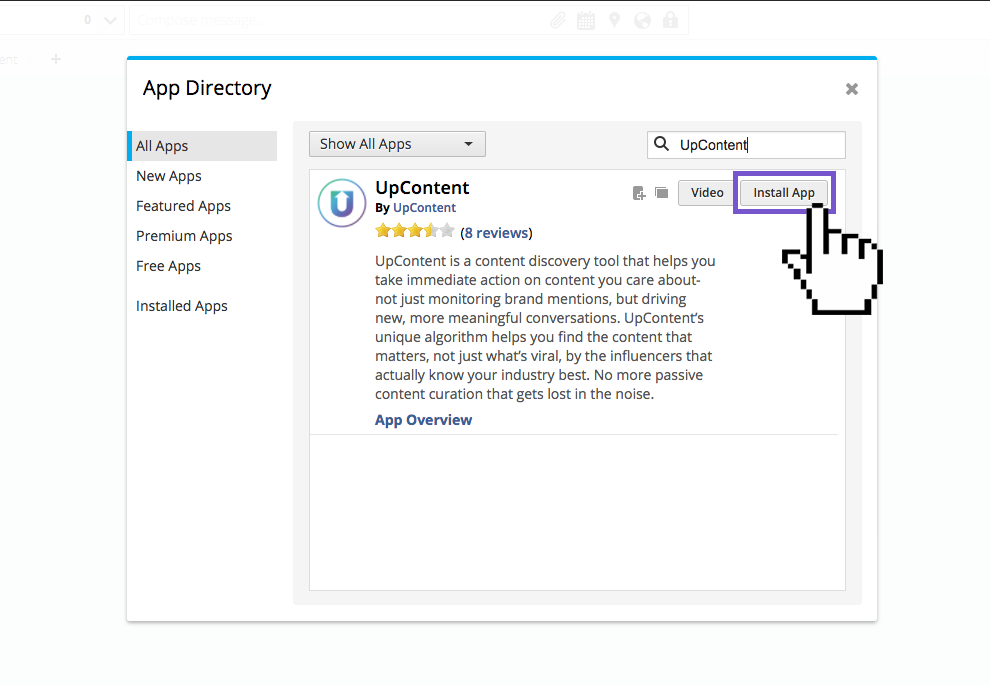Click the magnifying glass search icon

[661, 144]
